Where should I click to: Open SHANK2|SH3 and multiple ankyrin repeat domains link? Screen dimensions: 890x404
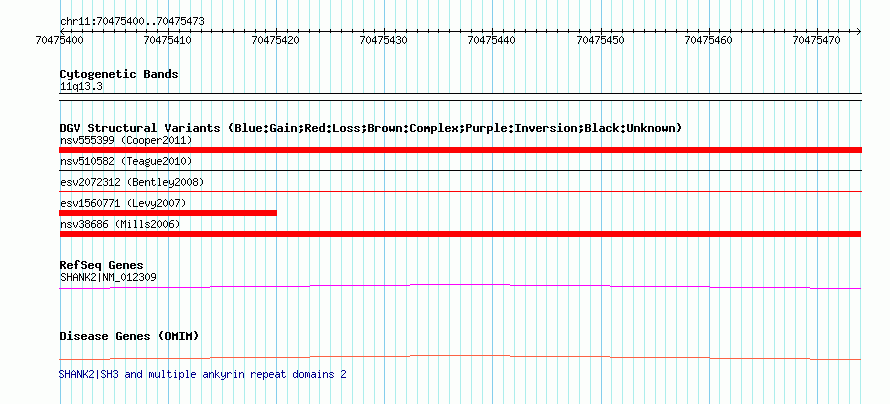coord(203,374)
